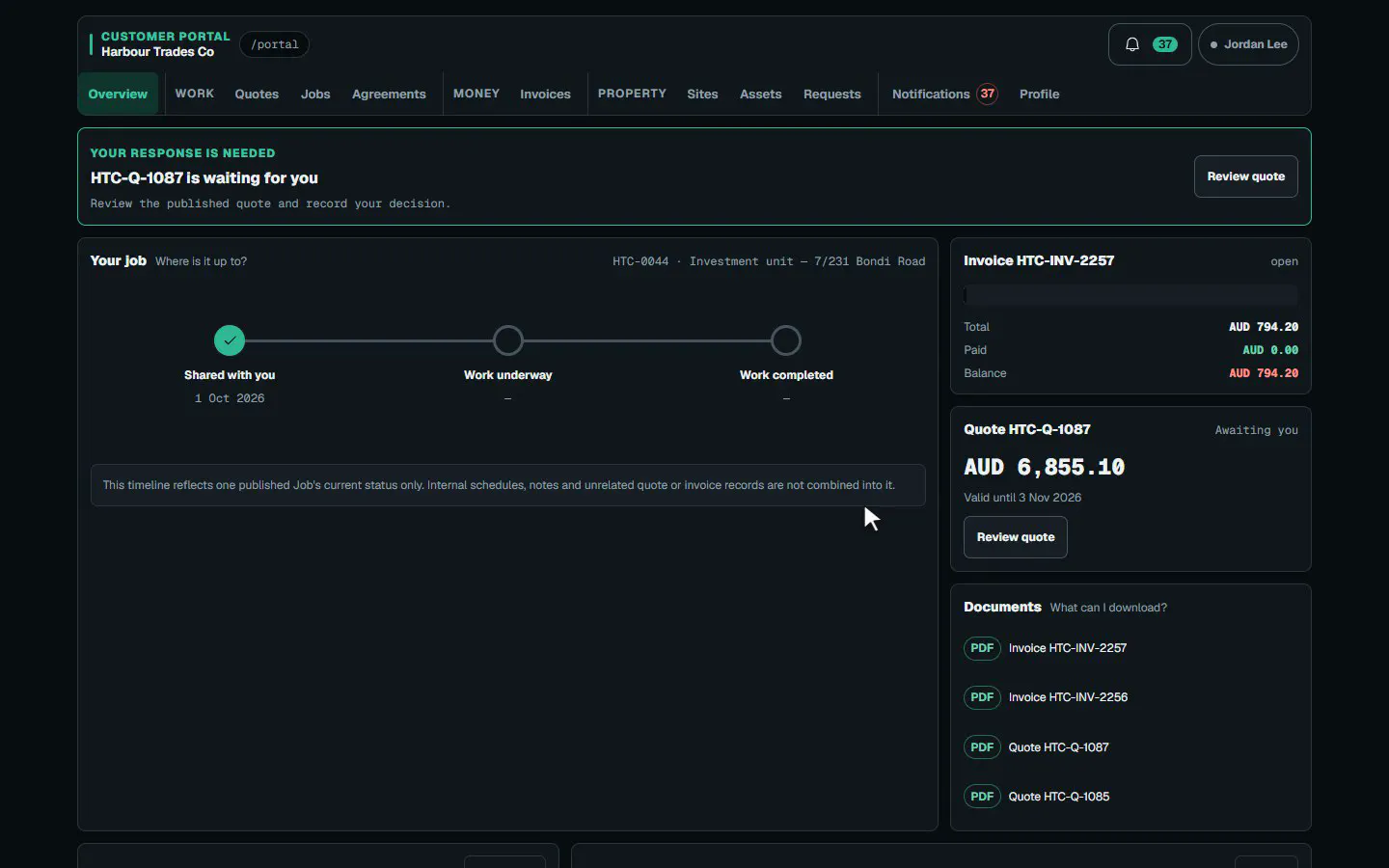
Task: Click the green check Shared with you step
Action: coord(230,340)
